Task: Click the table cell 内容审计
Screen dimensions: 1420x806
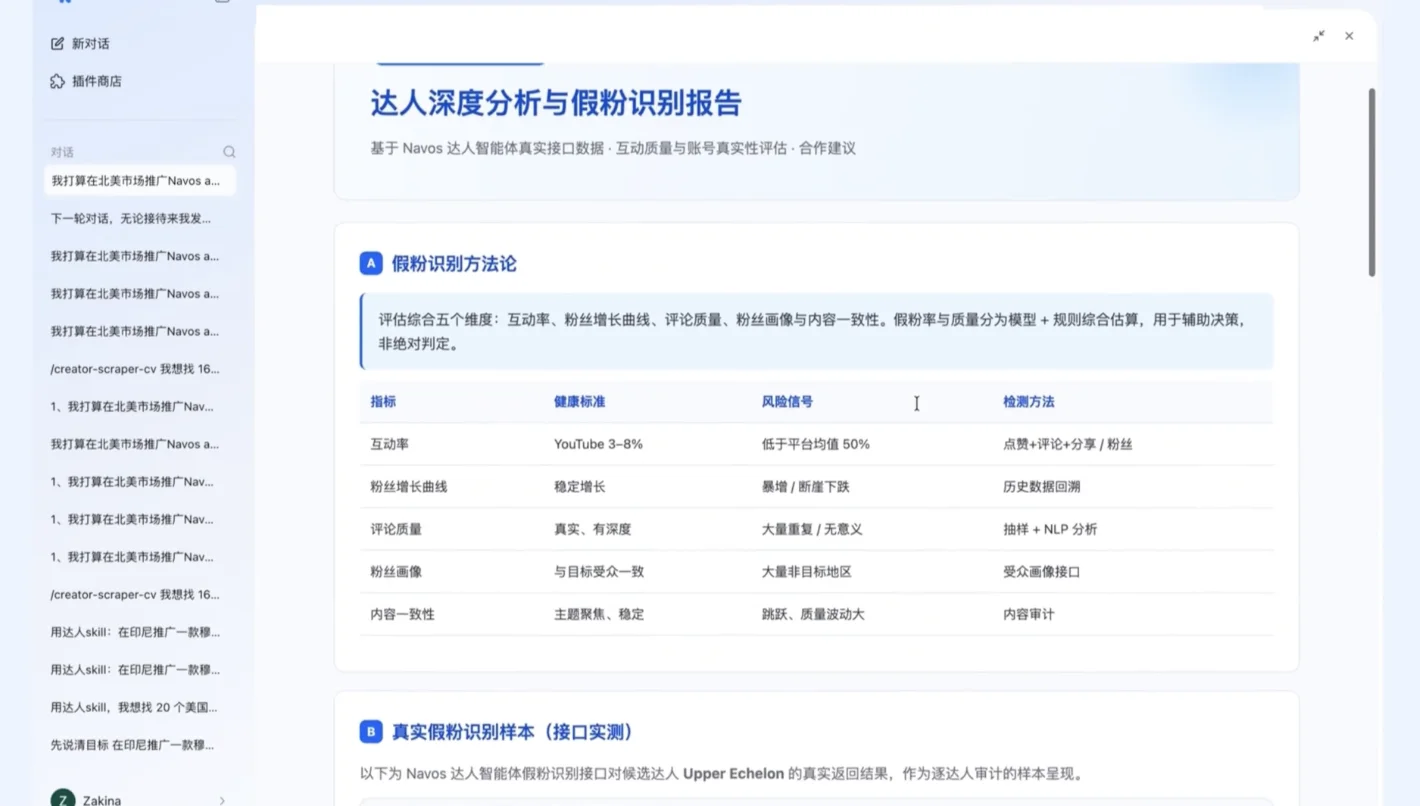Action: [1029, 614]
